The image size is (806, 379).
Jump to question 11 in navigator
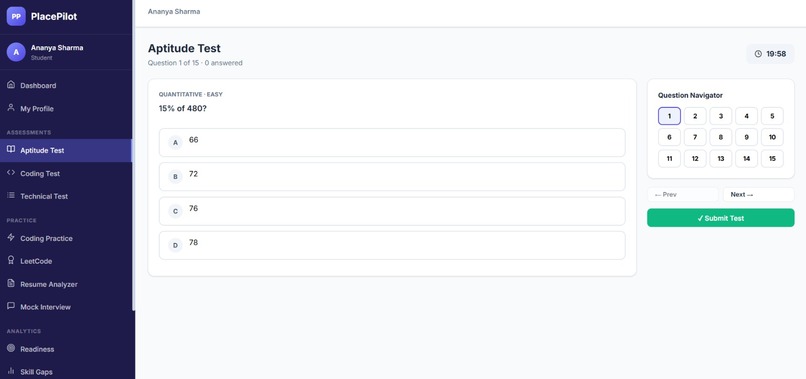click(669, 158)
